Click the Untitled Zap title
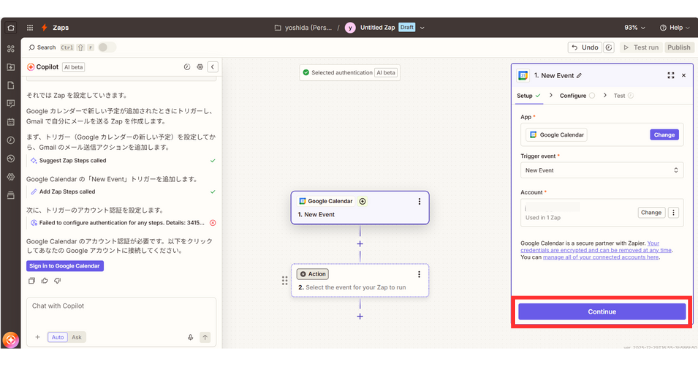This screenshot has height=365, width=698. pos(377,28)
